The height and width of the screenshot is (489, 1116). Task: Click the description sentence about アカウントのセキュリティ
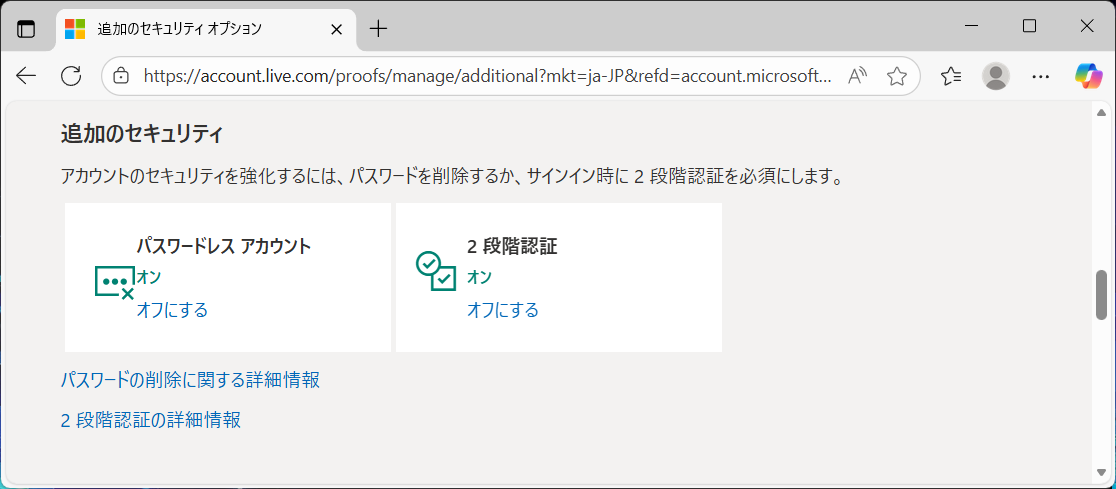[452, 177]
